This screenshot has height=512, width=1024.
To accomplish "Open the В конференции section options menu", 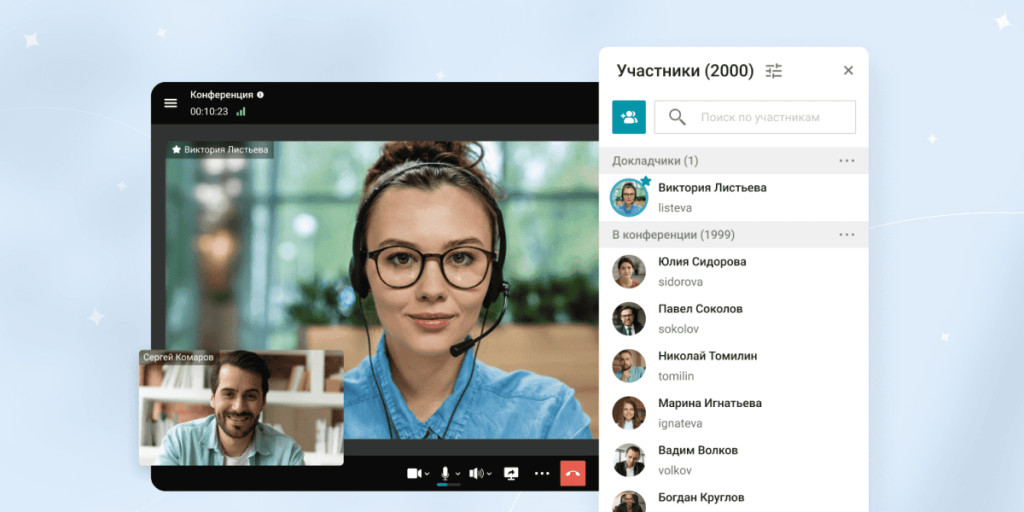I will (x=847, y=234).
